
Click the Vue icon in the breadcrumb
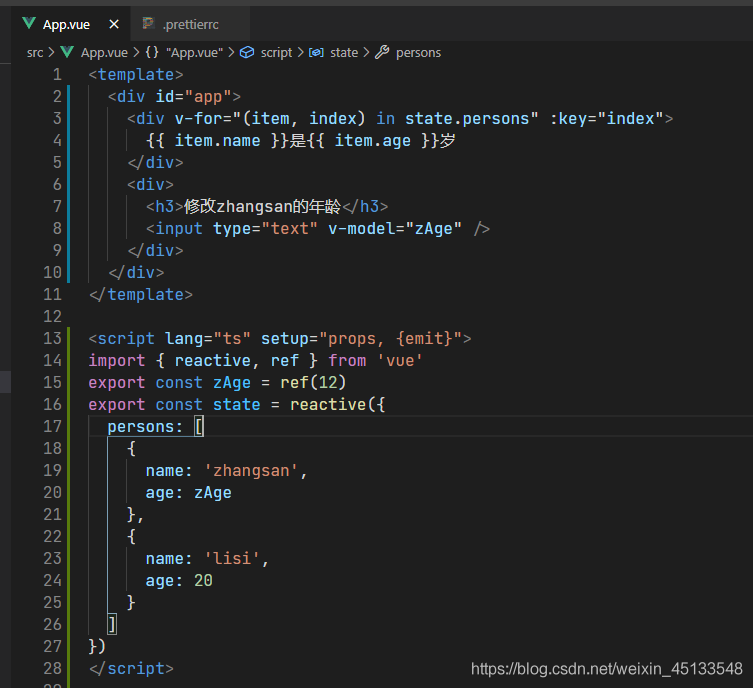[68, 52]
